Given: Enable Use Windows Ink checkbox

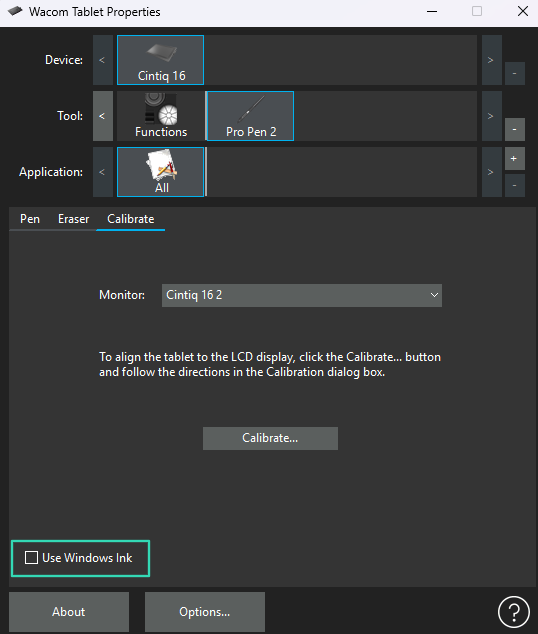Looking at the screenshot, I should pyautogui.click(x=31, y=558).
